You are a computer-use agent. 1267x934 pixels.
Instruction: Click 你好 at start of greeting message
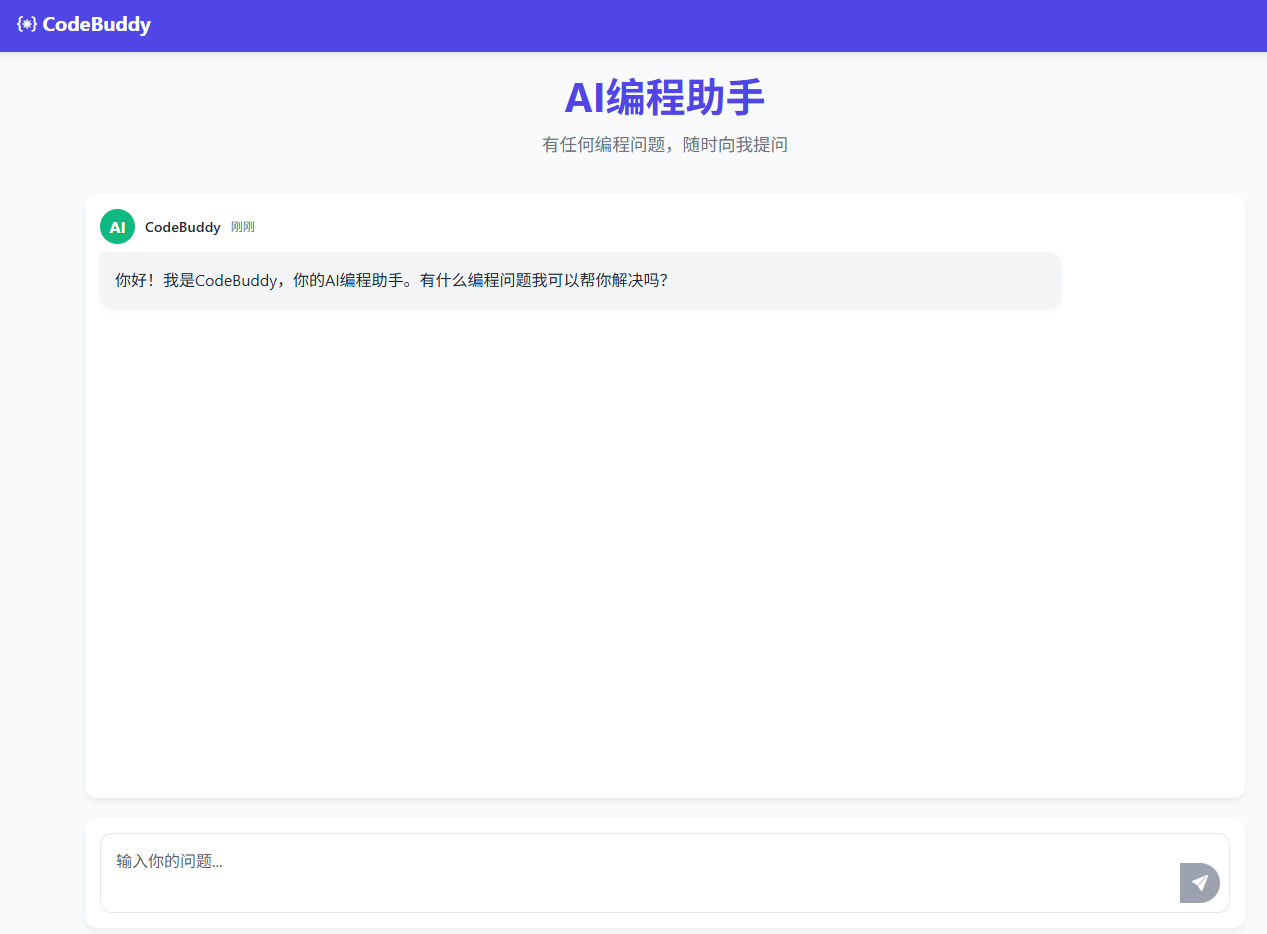click(x=130, y=281)
